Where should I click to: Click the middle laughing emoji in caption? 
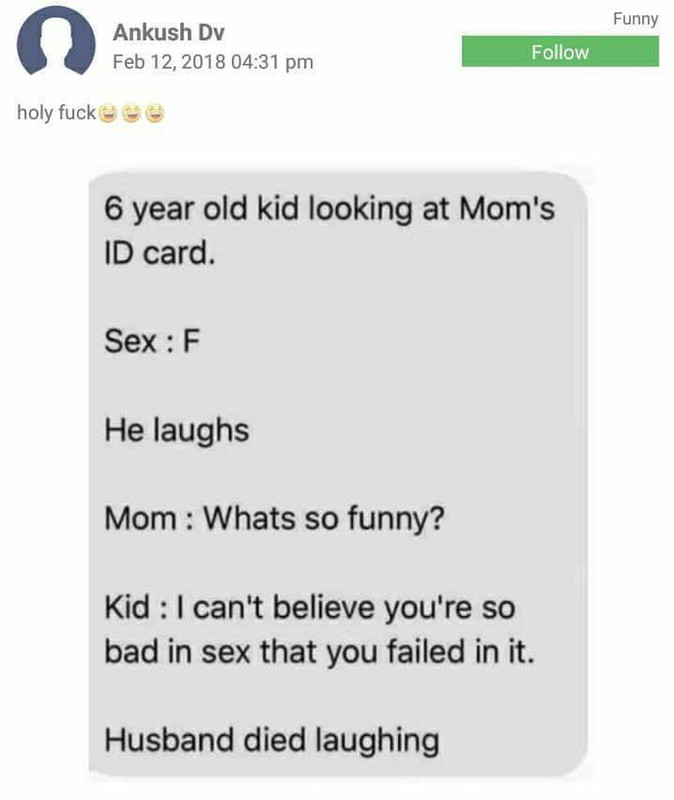(x=131, y=113)
